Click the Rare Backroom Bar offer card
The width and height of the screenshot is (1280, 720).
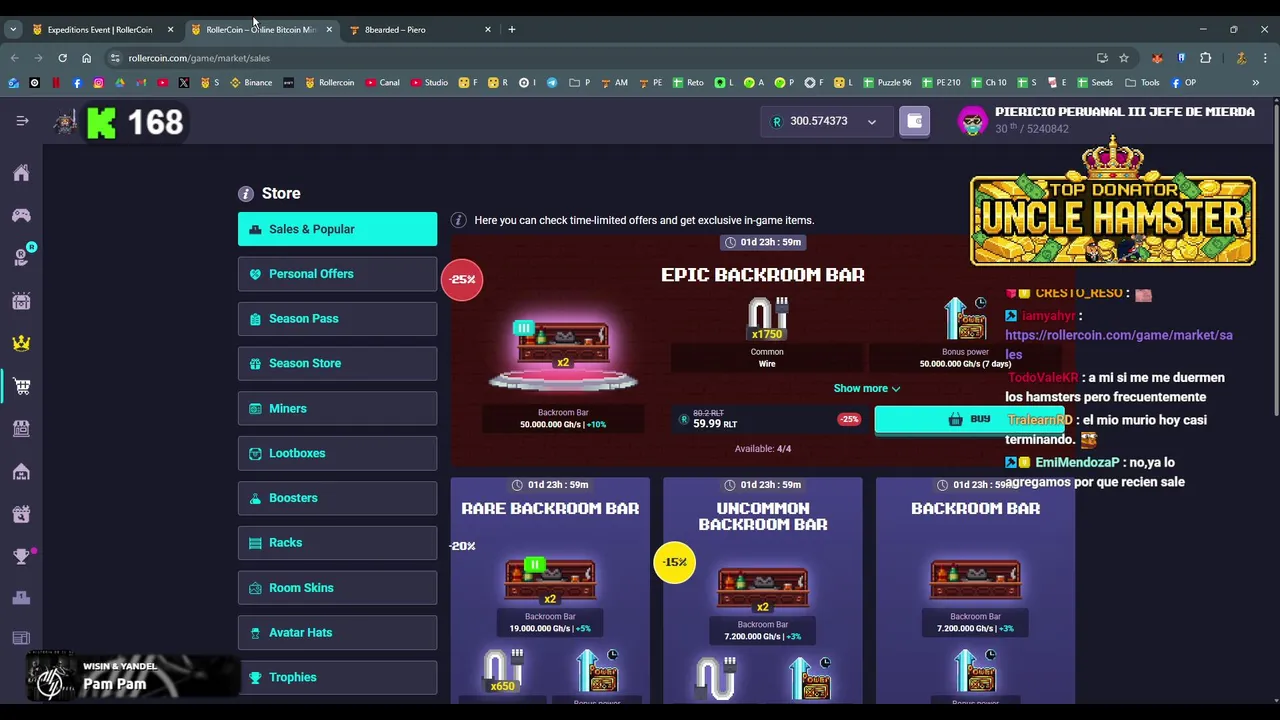click(x=550, y=590)
